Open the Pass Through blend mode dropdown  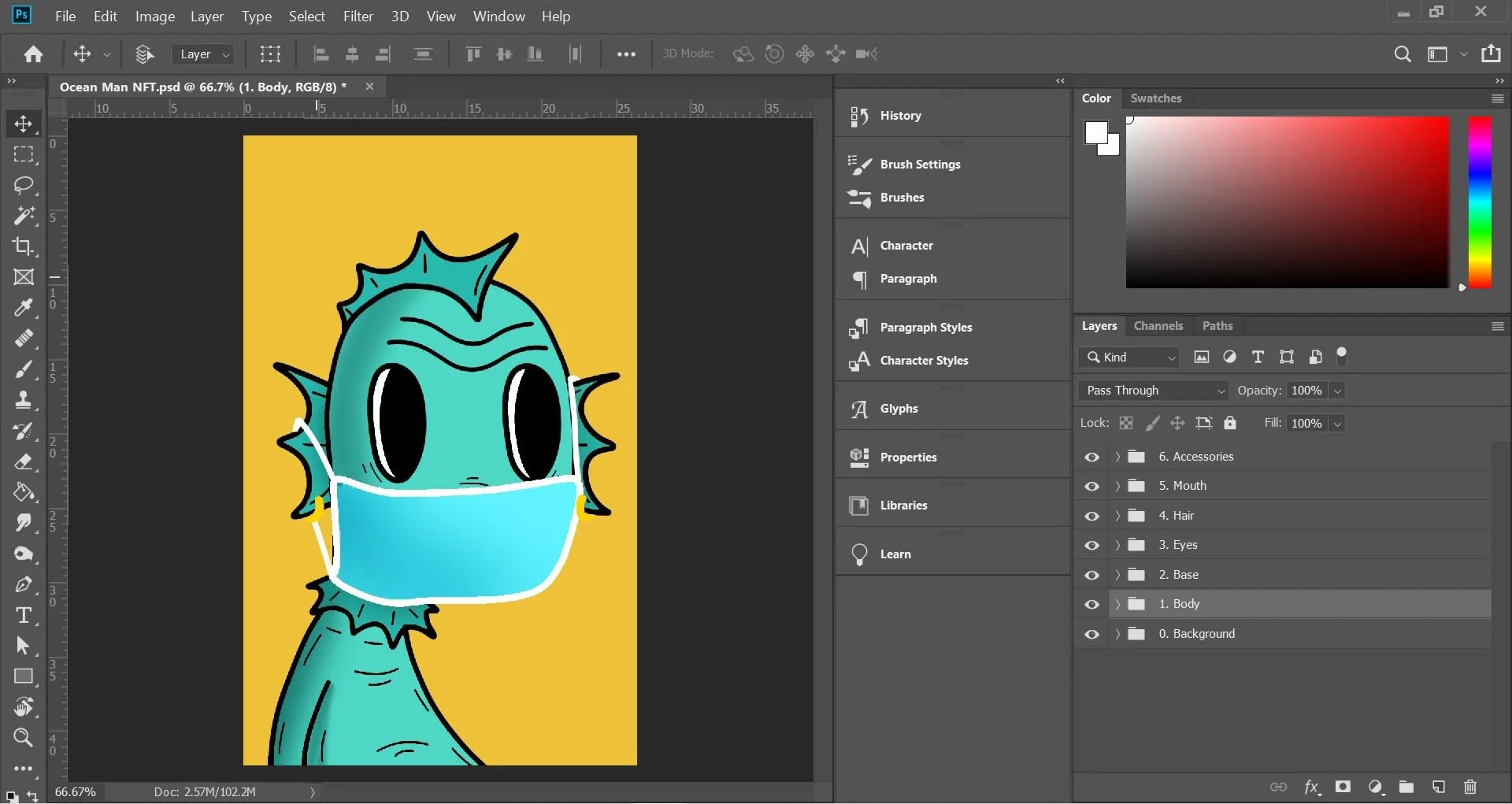tap(1153, 391)
